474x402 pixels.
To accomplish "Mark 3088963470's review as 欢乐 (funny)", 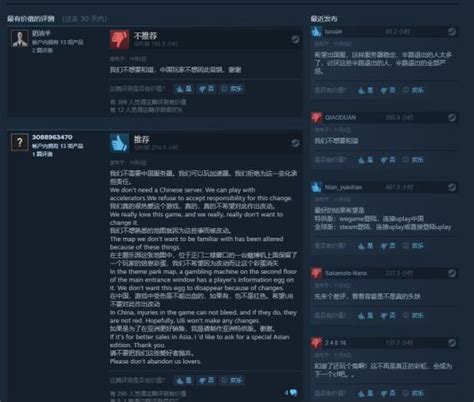I will 232,380.
